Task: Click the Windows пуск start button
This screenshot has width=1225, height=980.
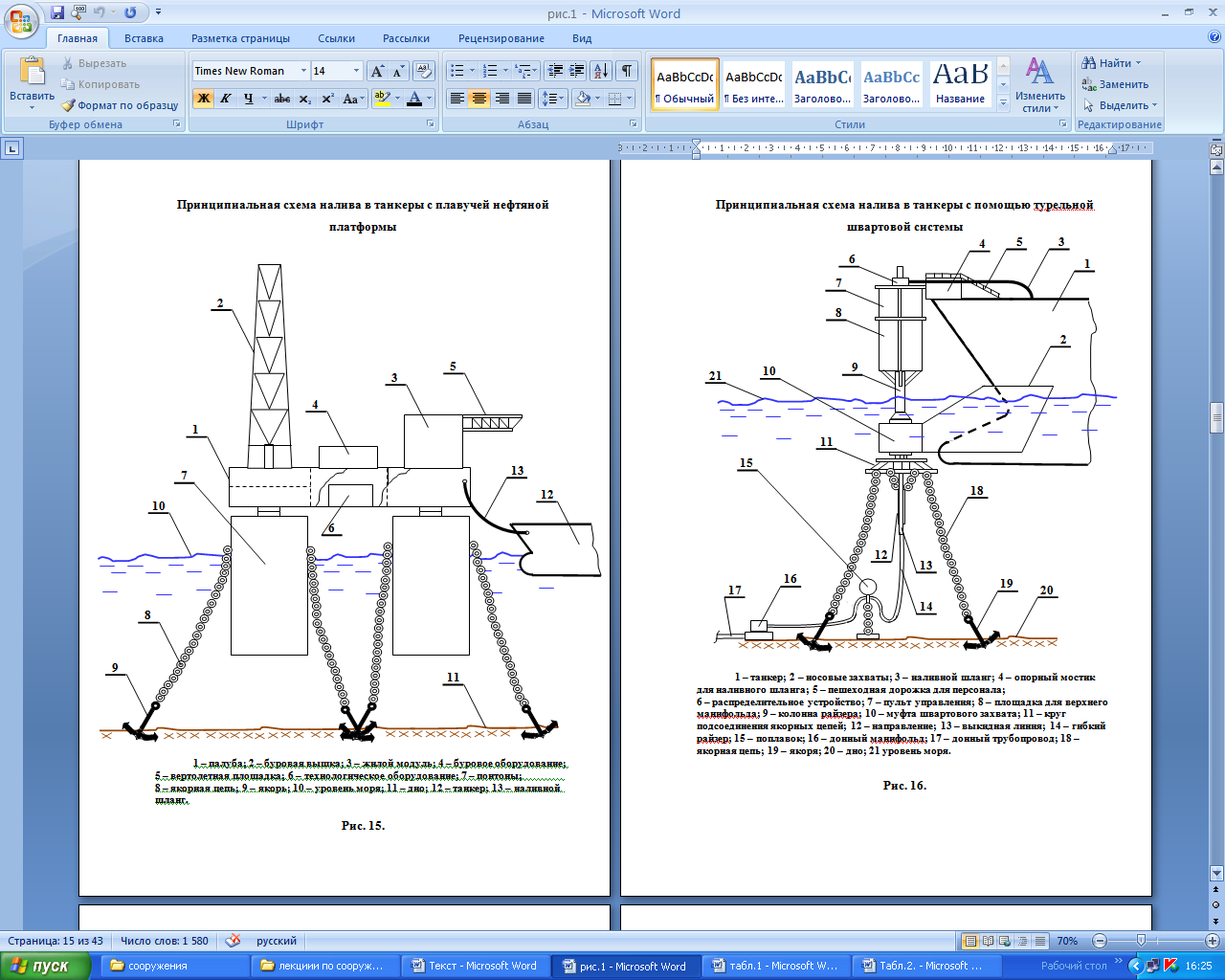Action: click(45, 966)
